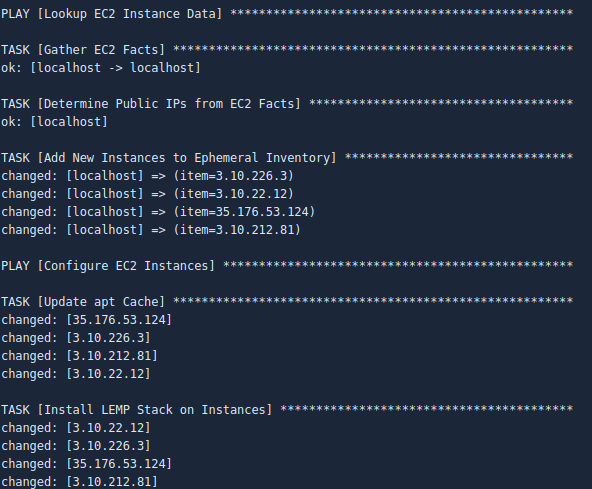This screenshot has height=489, width=592.
Task: Click the PLAY Configure EC2 Instances header
Action: point(287,266)
